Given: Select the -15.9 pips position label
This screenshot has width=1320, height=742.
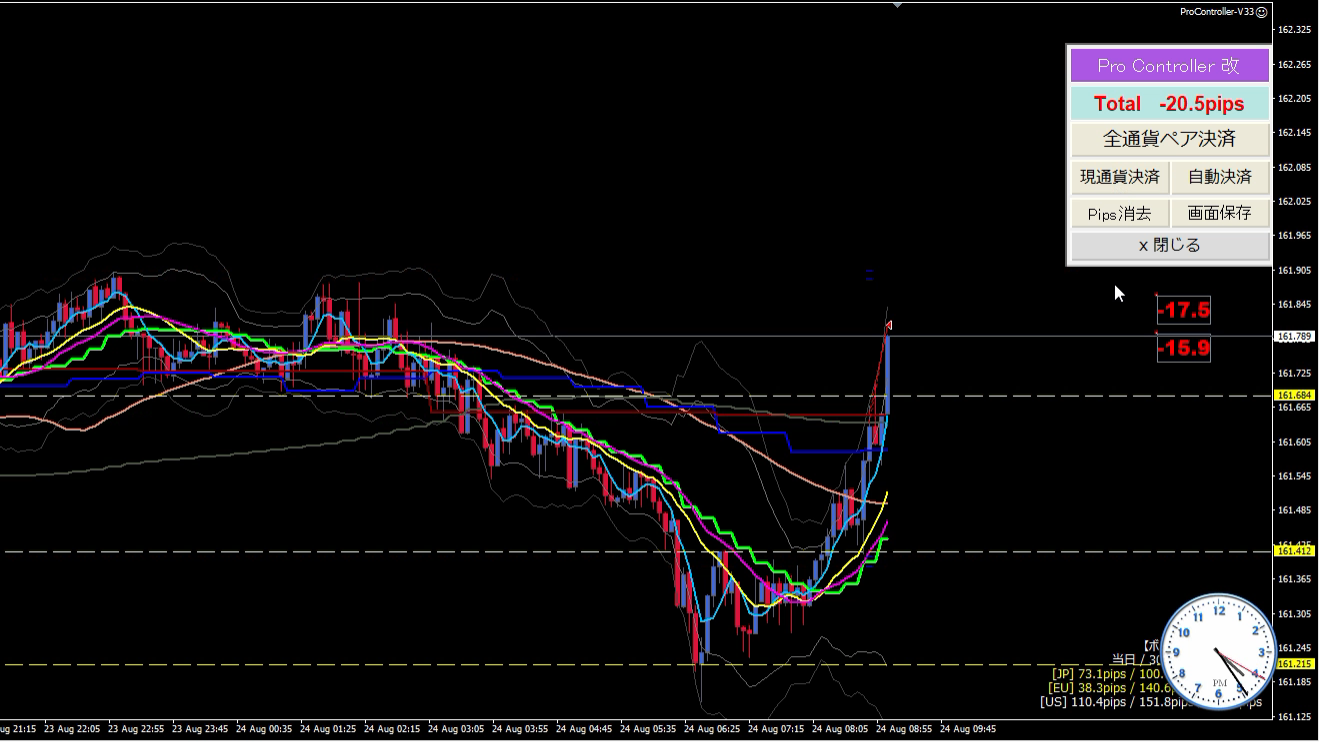Looking at the screenshot, I should (x=1184, y=349).
